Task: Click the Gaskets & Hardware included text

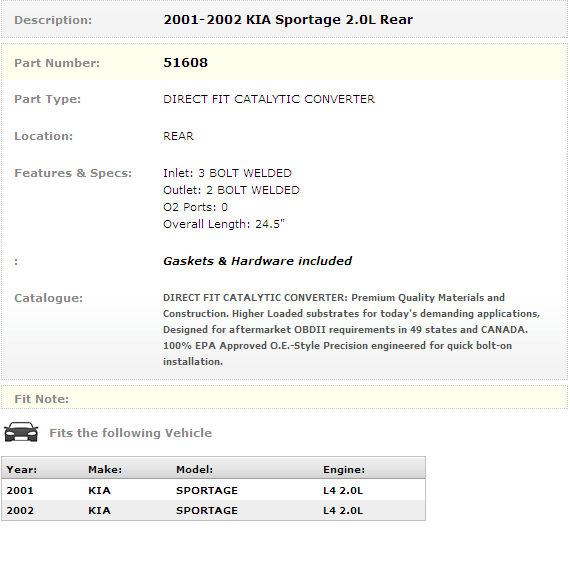Action: [257, 261]
